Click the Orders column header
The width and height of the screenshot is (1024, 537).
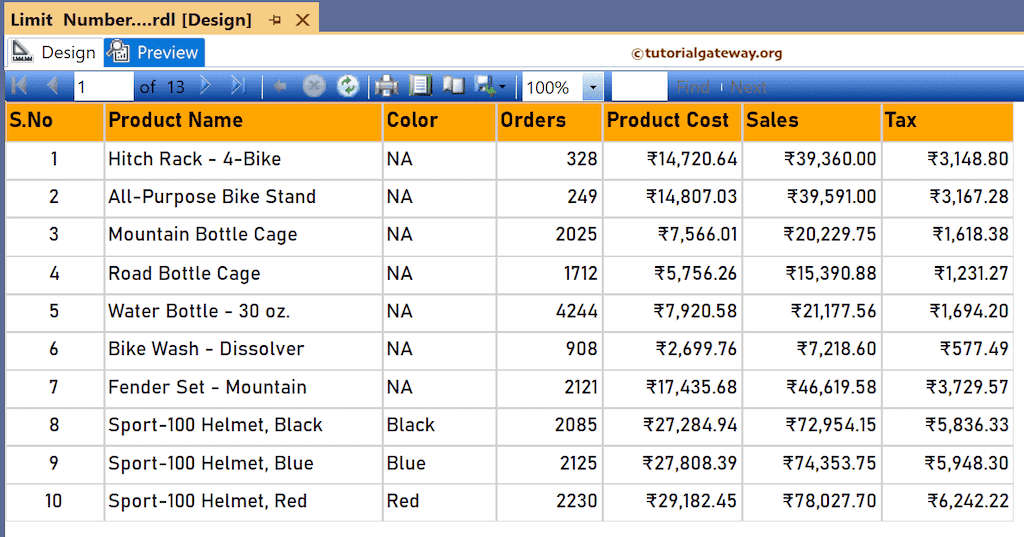[x=549, y=121]
